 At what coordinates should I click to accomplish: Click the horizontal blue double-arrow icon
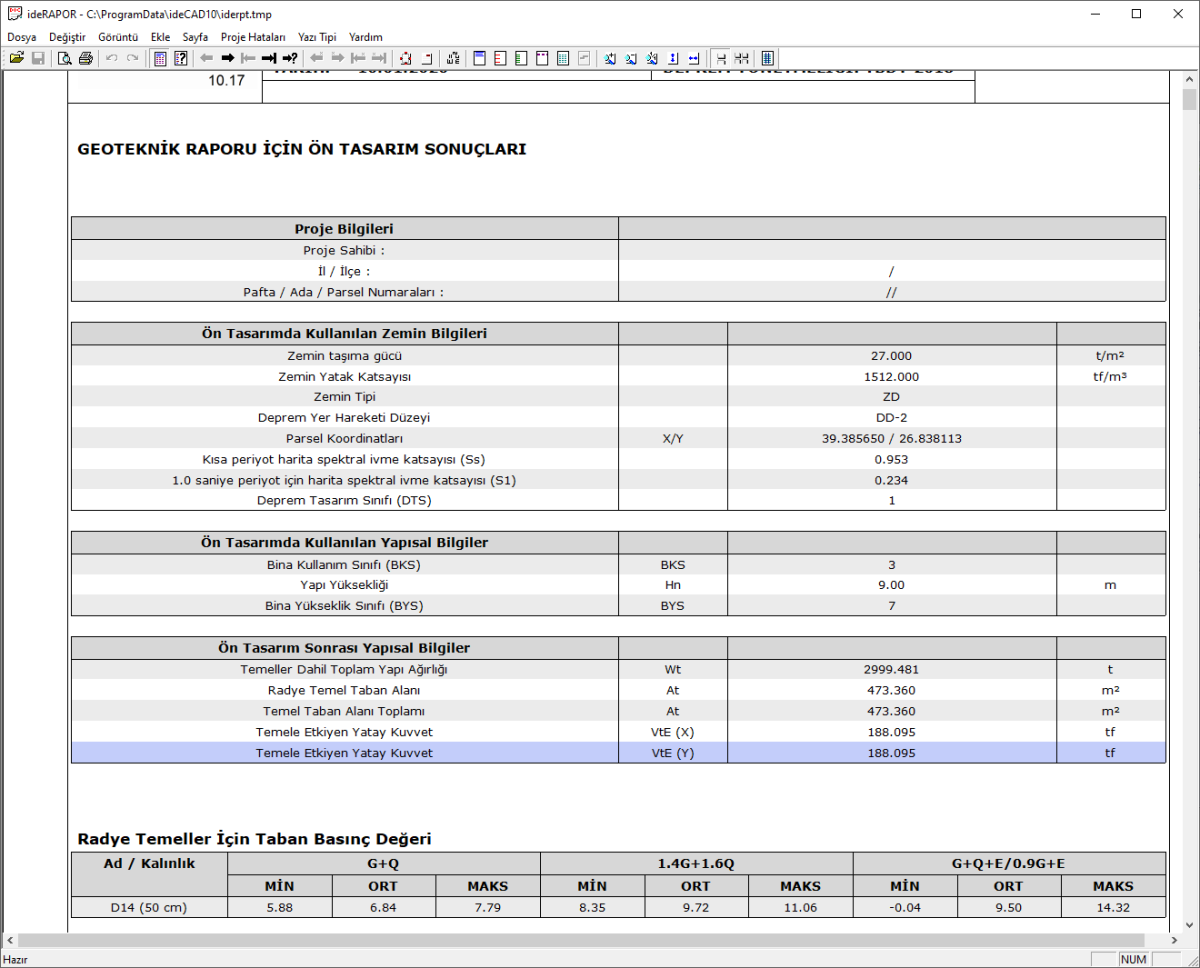[x=694, y=58]
